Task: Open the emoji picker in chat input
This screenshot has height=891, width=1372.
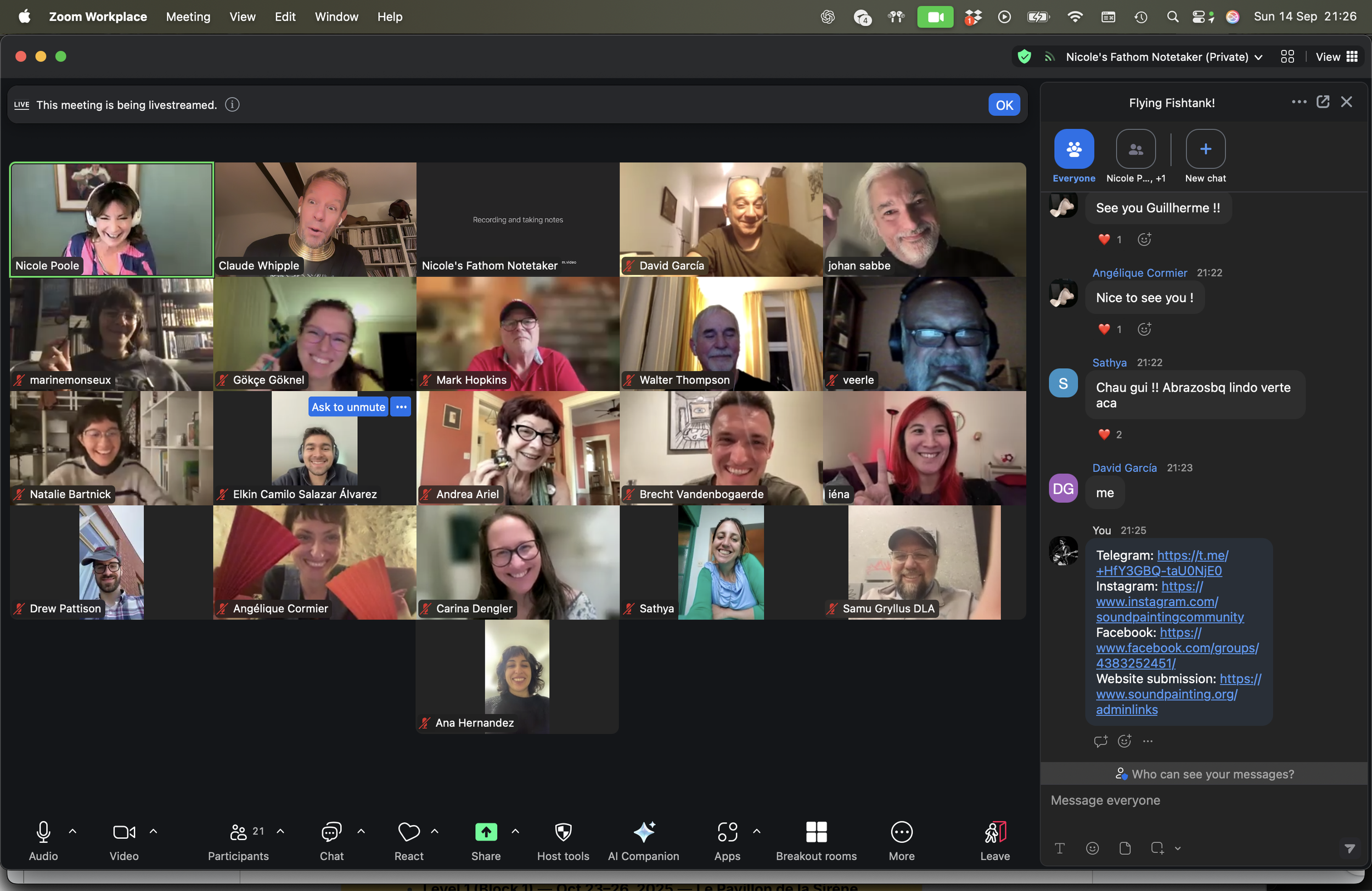Action: click(1092, 848)
